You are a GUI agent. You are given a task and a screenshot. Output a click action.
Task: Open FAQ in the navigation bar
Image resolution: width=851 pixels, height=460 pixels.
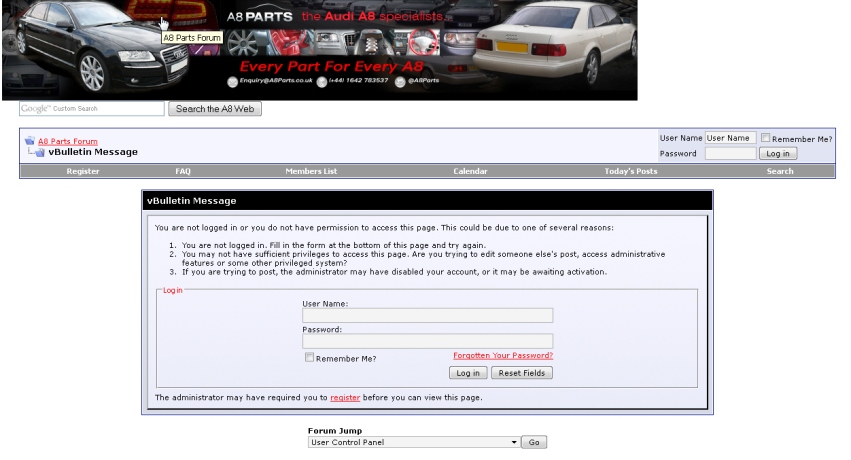183,171
